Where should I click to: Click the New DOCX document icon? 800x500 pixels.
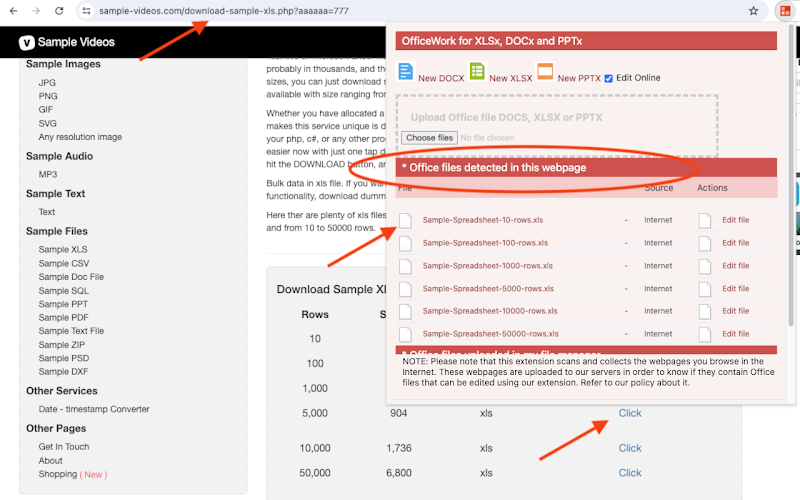point(406,71)
